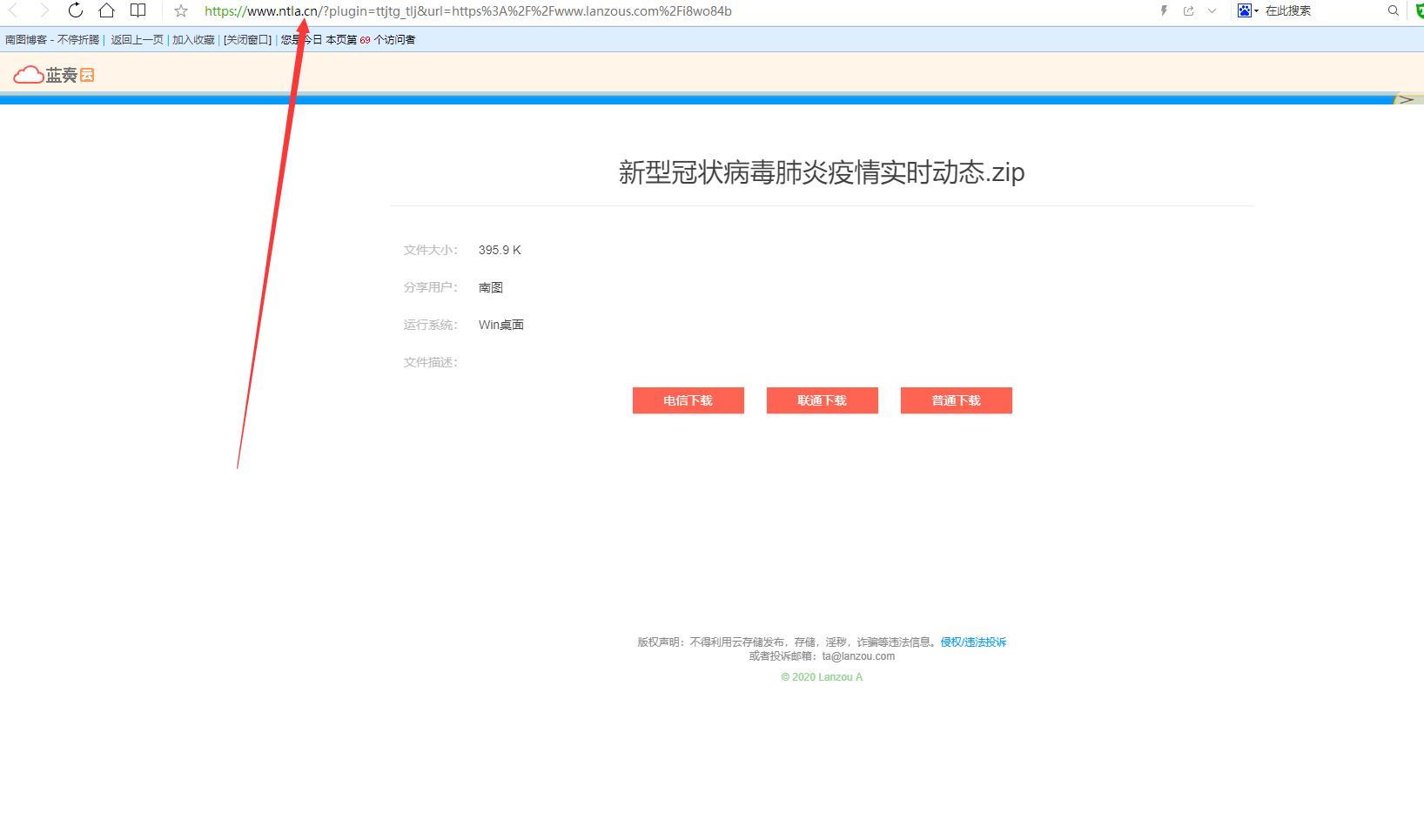Click the 联通下载 download button
Image resolution: width=1424 pixels, height=840 pixels.
(x=822, y=400)
